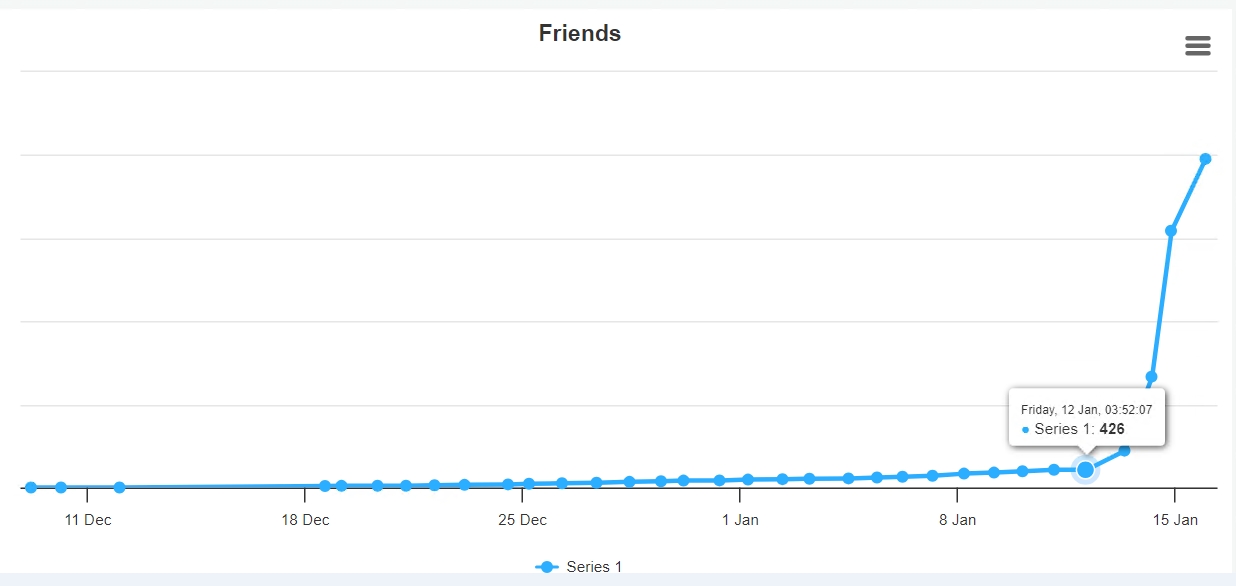Click the second data point from the left

point(61,487)
